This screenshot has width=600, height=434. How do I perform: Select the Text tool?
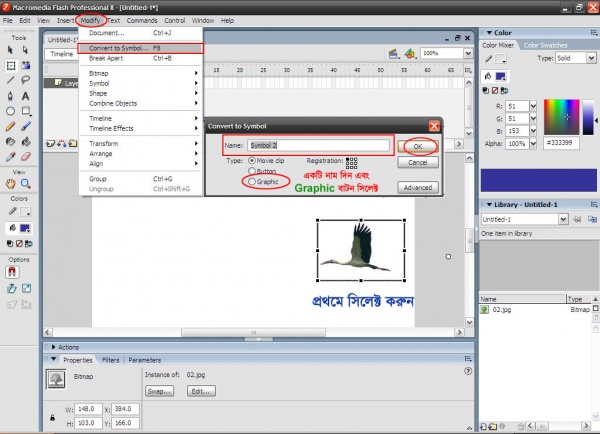tap(25, 96)
